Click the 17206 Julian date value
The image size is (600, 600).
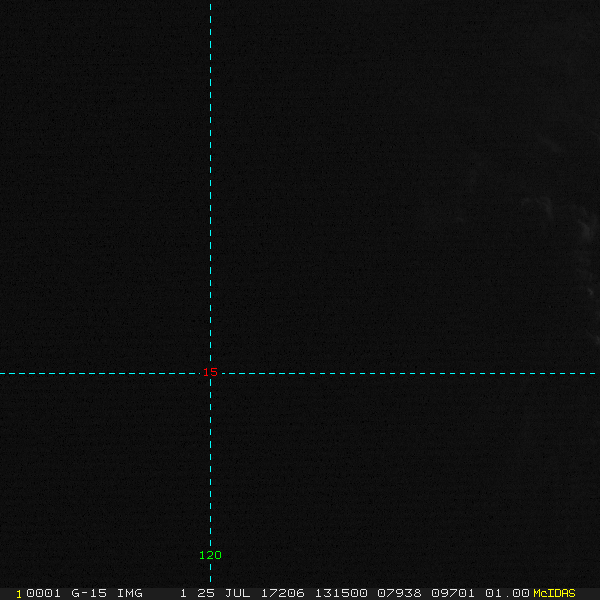pyautogui.click(x=283, y=593)
